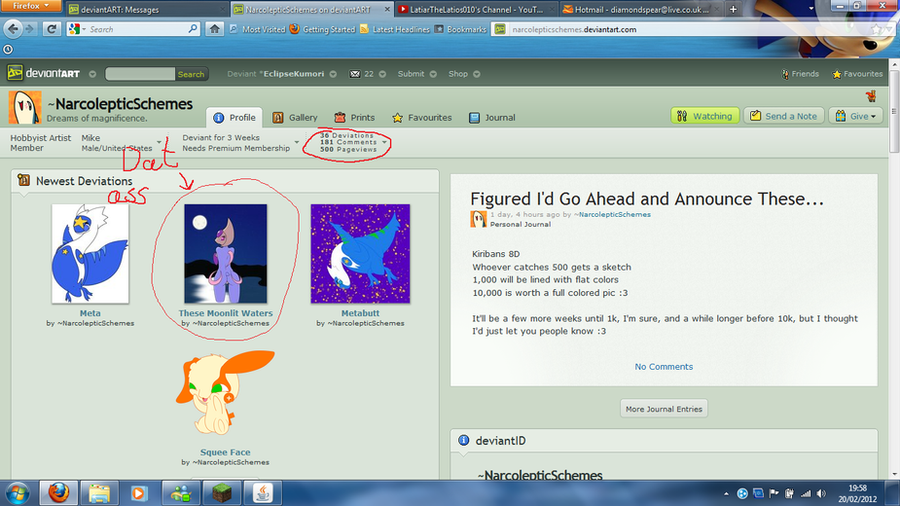Click the Send a Note button

784,116
